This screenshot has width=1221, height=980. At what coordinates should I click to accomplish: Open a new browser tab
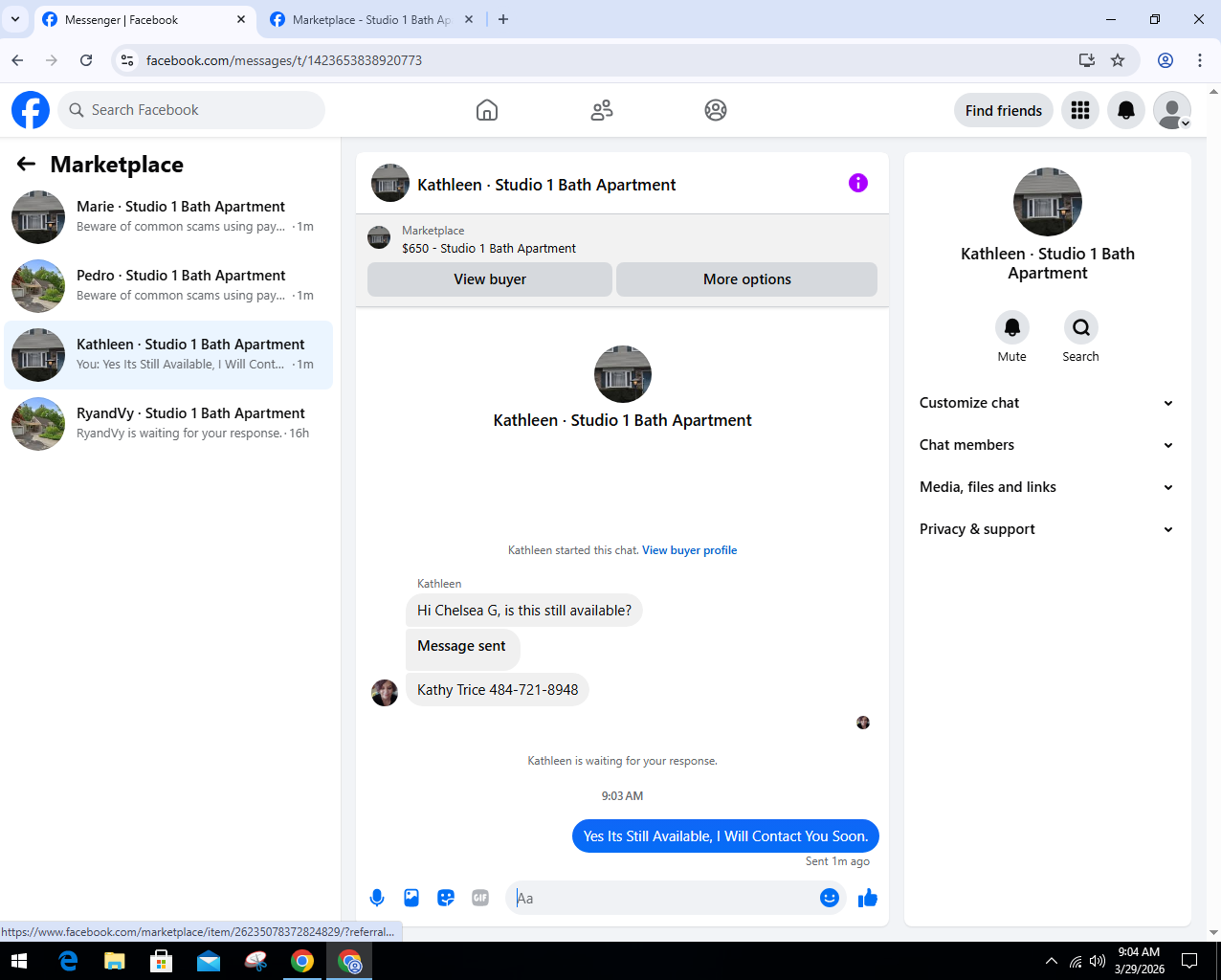pyautogui.click(x=503, y=19)
